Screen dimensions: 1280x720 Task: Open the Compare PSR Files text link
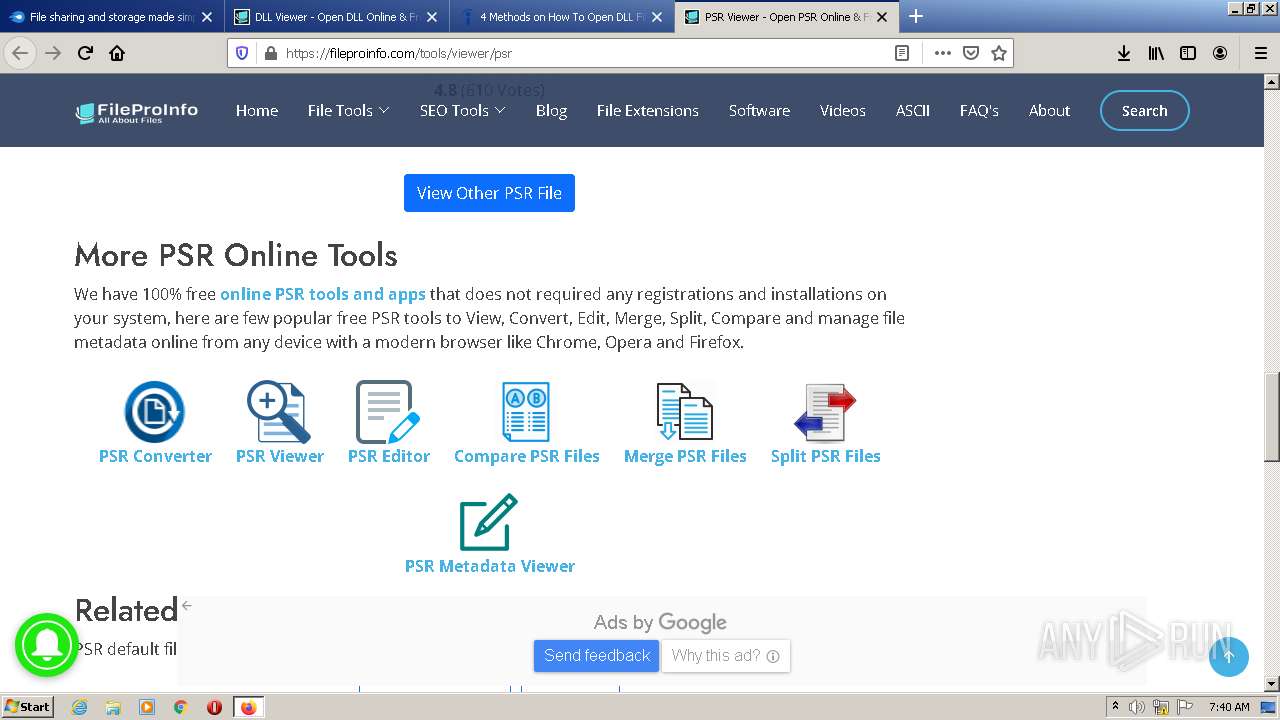click(x=526, y=456)
